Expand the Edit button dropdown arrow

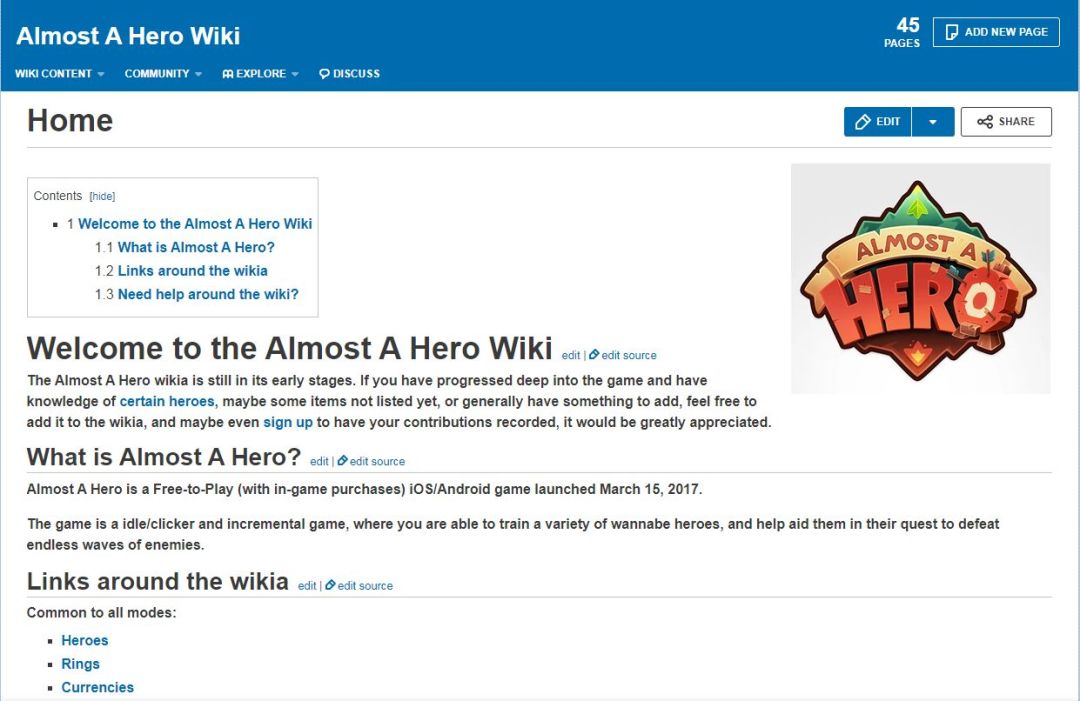[x=933, y=122]
